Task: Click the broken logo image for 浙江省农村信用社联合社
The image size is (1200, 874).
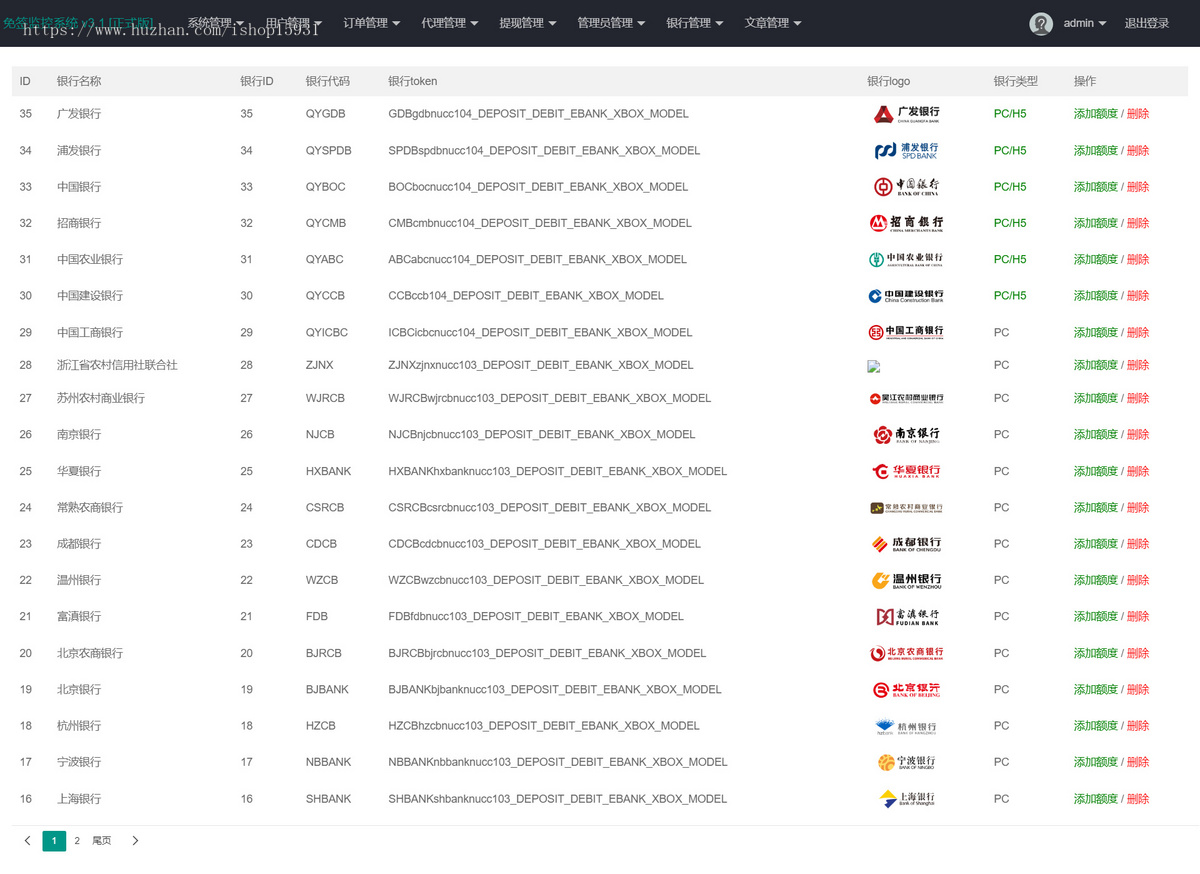Action: point(873,366)
